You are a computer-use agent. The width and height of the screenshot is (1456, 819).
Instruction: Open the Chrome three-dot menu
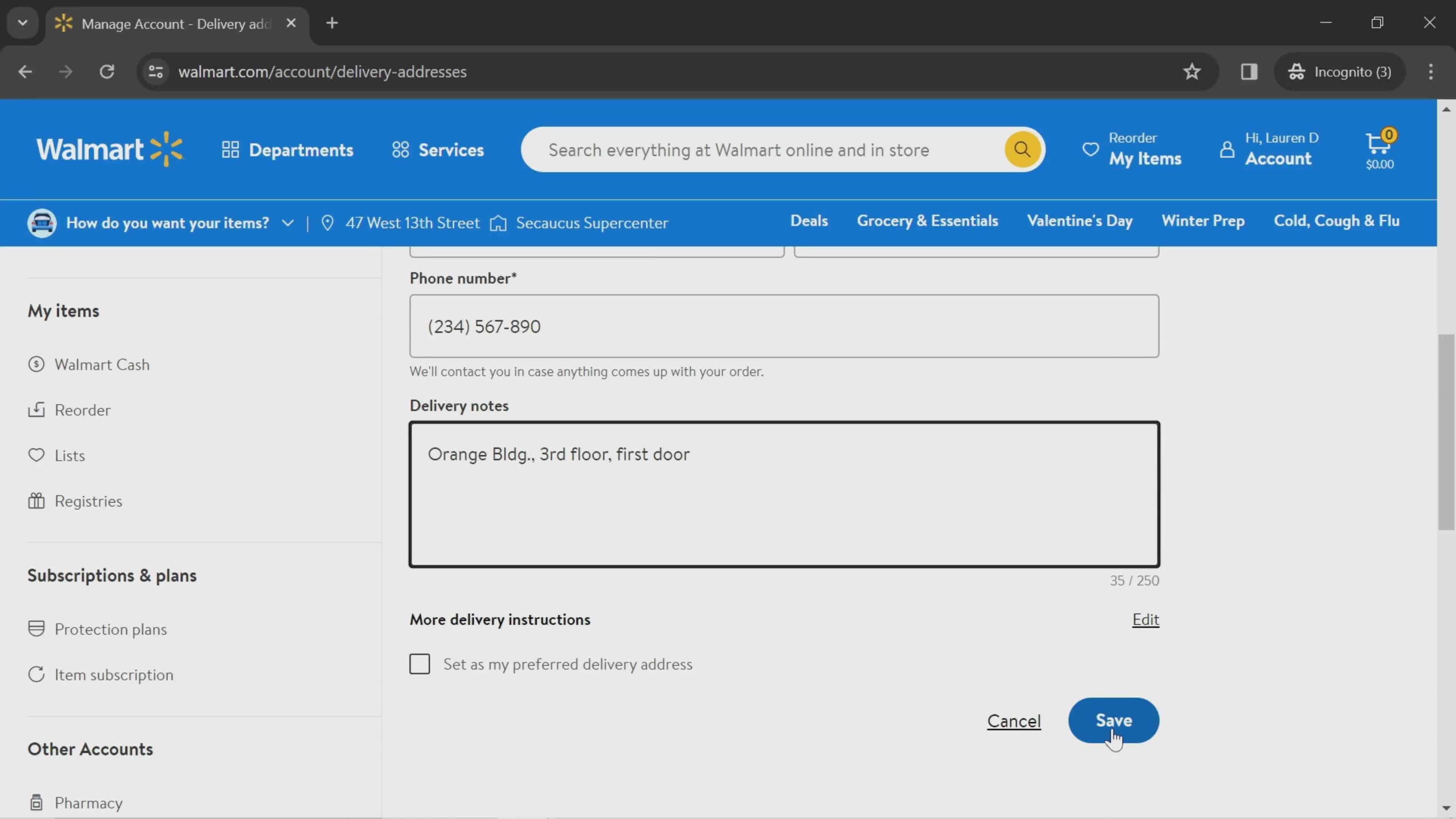click(x=1431, y=72)
